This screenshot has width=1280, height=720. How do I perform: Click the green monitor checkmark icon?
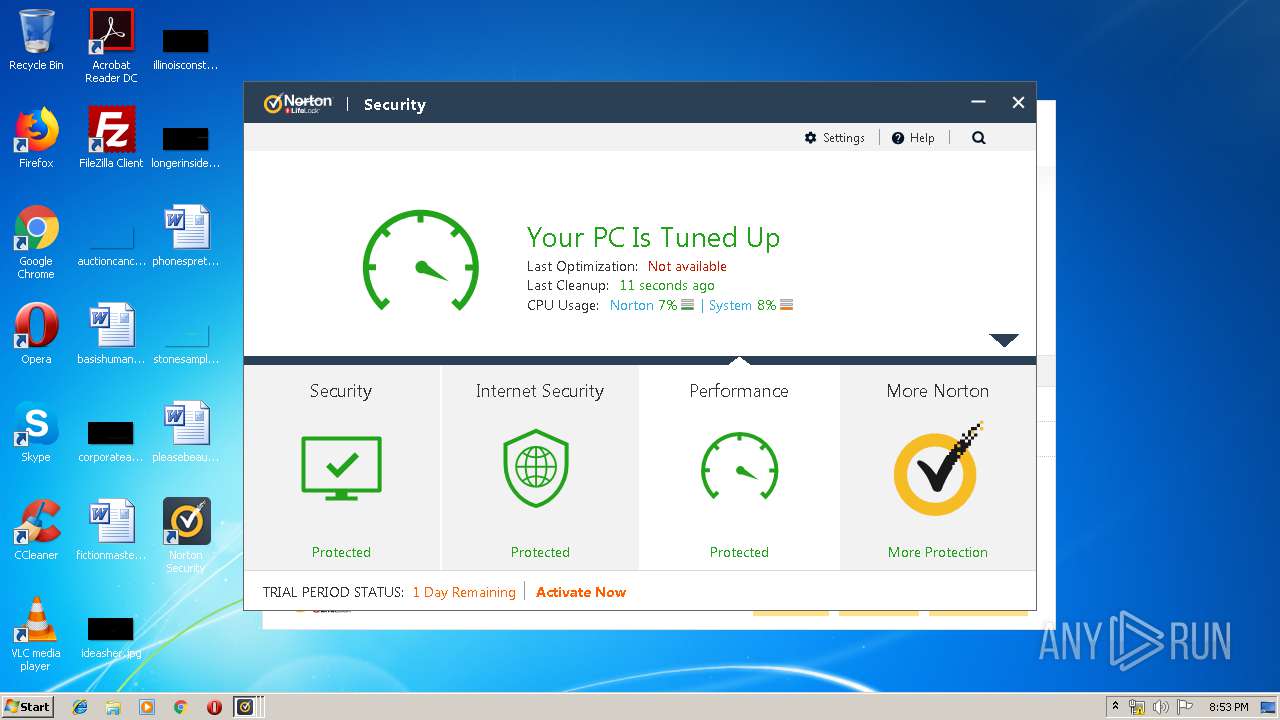tap(341, 468)
